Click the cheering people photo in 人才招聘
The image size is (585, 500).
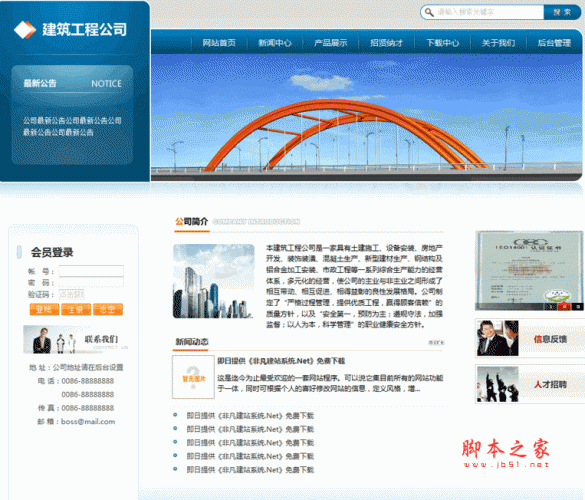(x=498, y=384)
